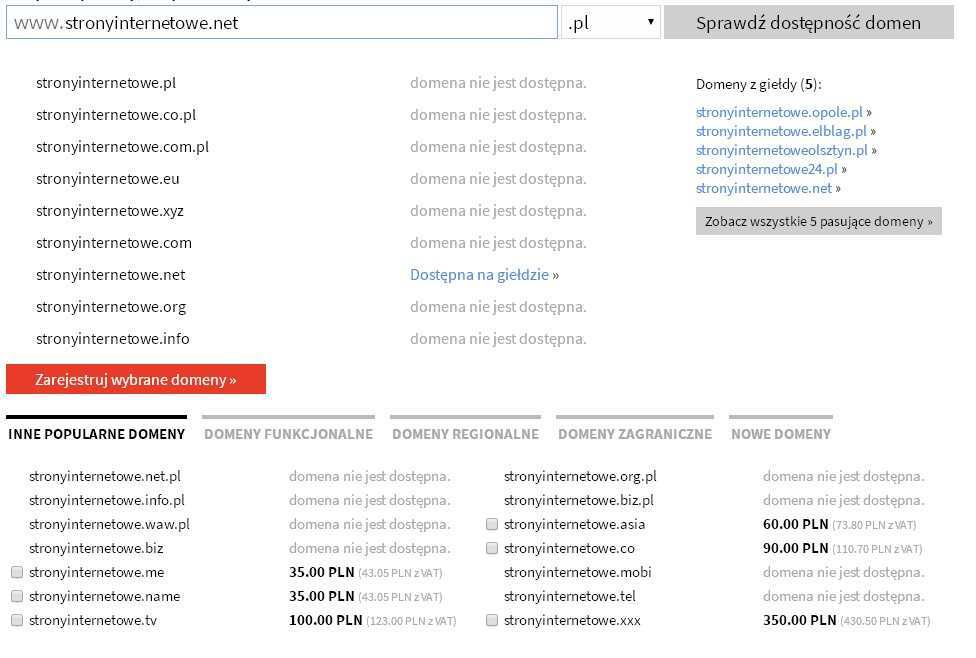976x658 pixels.
Task: Select Inne popularne domeny tab
Action: click(96, 434)
